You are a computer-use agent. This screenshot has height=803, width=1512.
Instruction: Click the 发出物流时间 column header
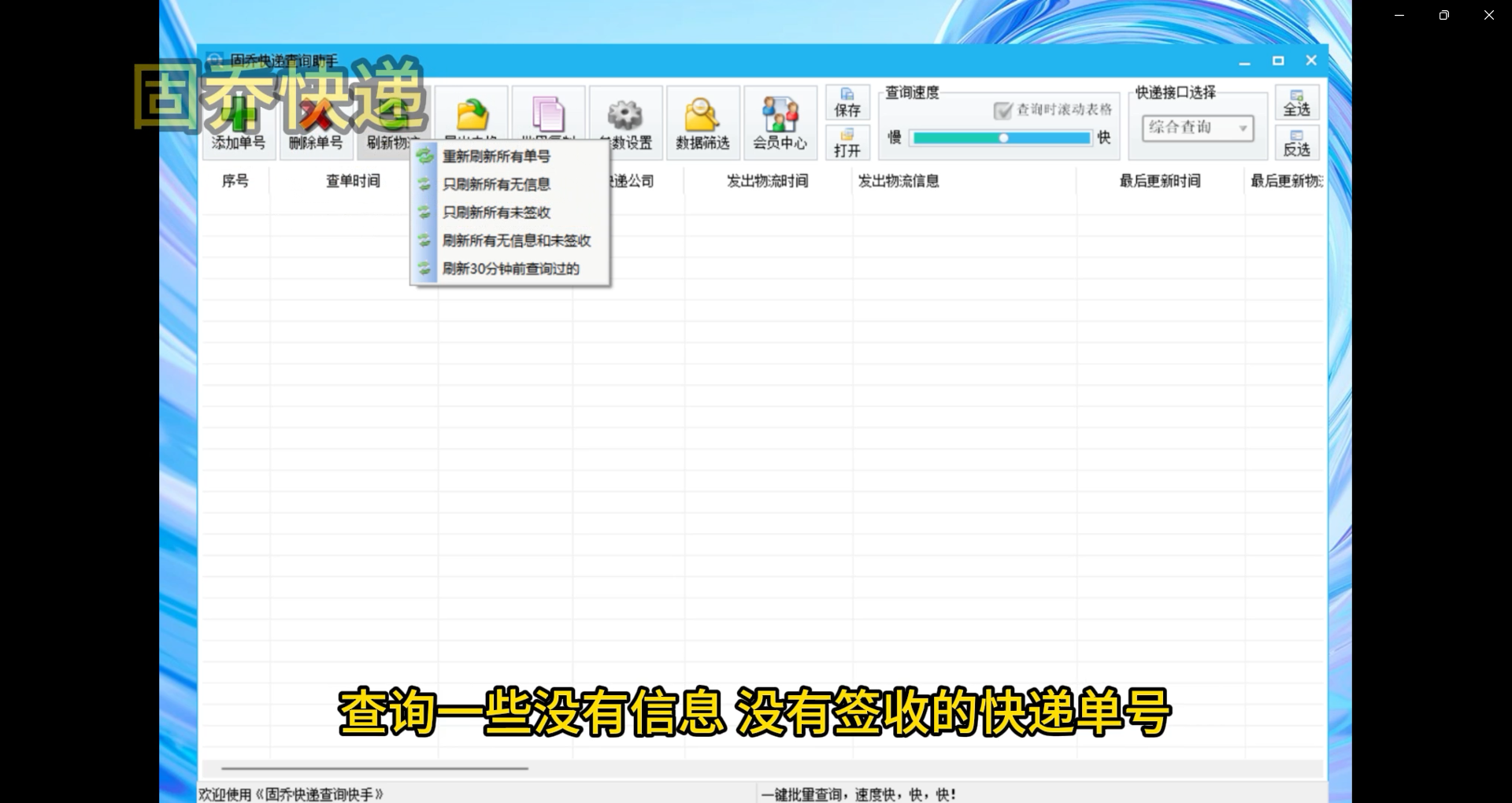(768, 181)
